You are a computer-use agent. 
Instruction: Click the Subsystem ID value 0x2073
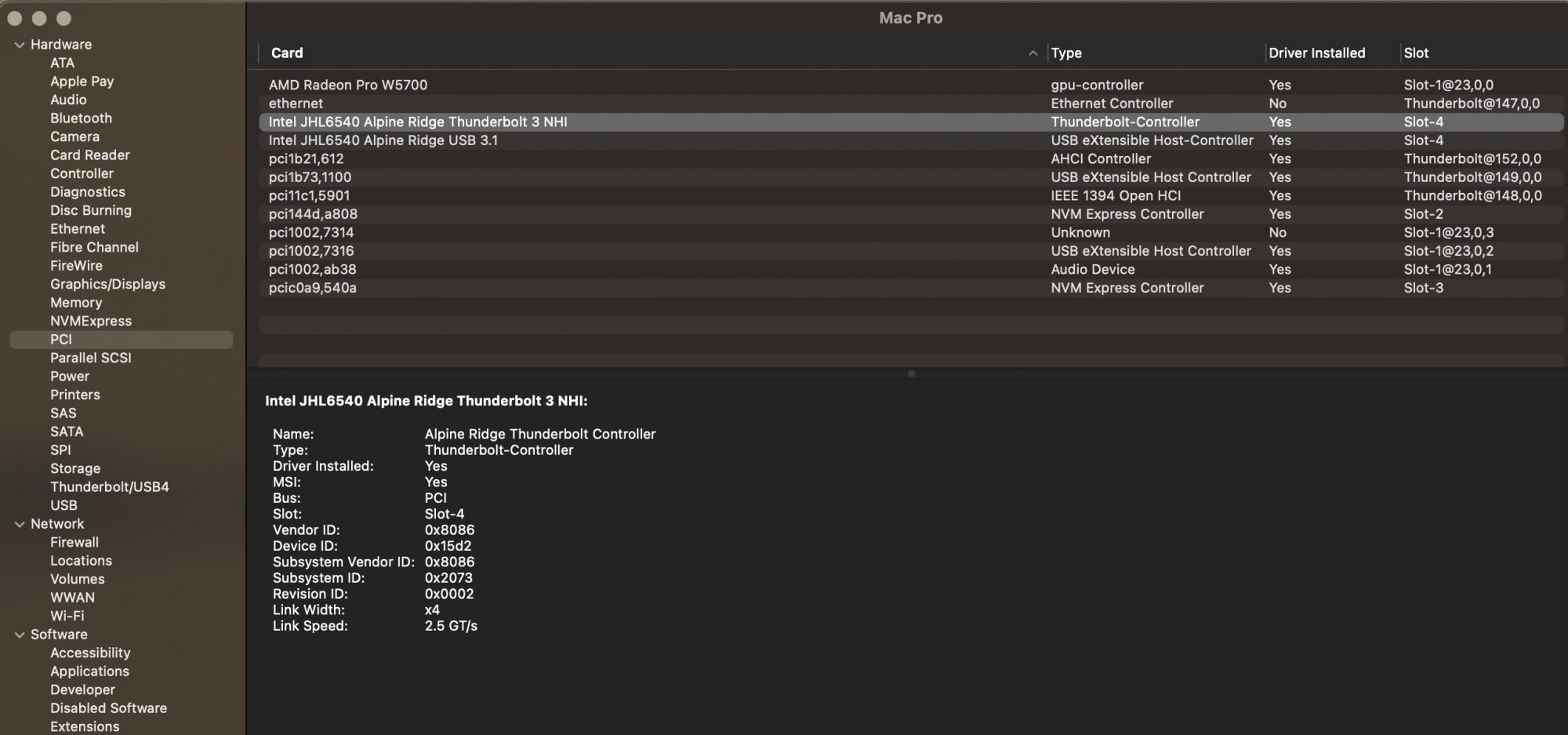click(x=448, y=578)
